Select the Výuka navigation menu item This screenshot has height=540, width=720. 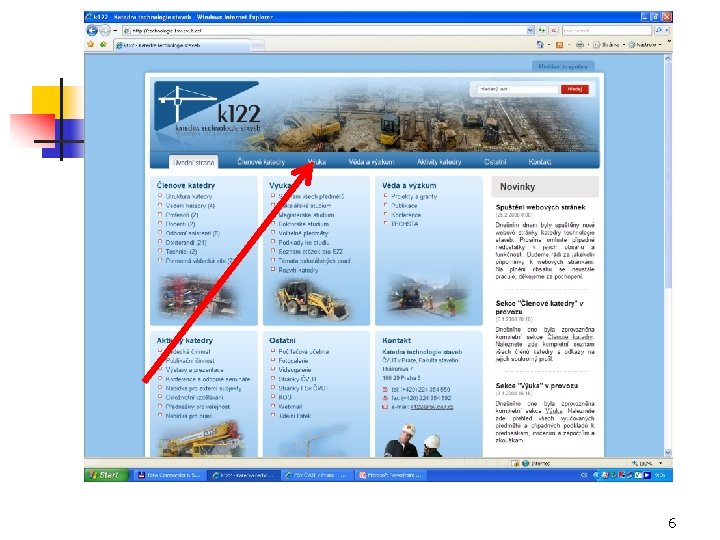coord(317,162)
